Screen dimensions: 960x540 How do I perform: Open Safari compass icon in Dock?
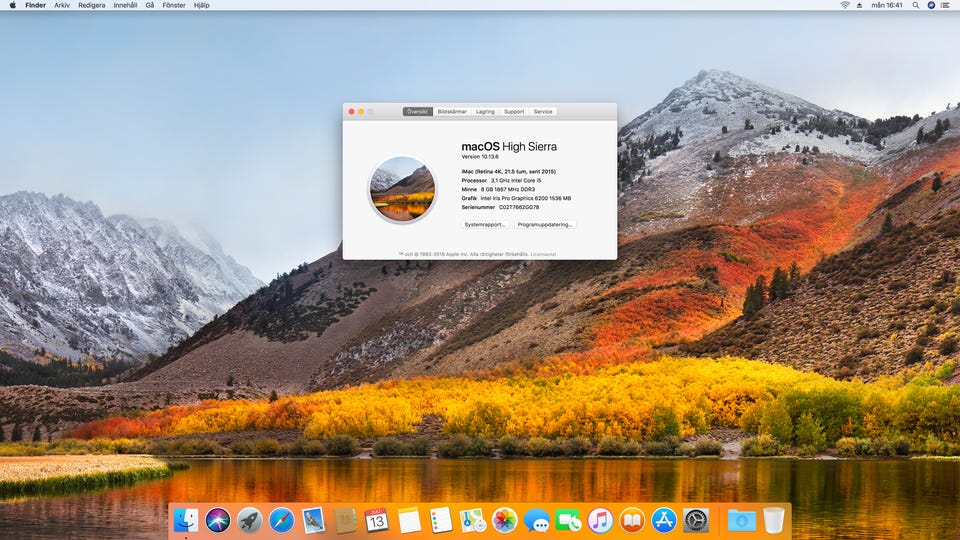(281, 520)
